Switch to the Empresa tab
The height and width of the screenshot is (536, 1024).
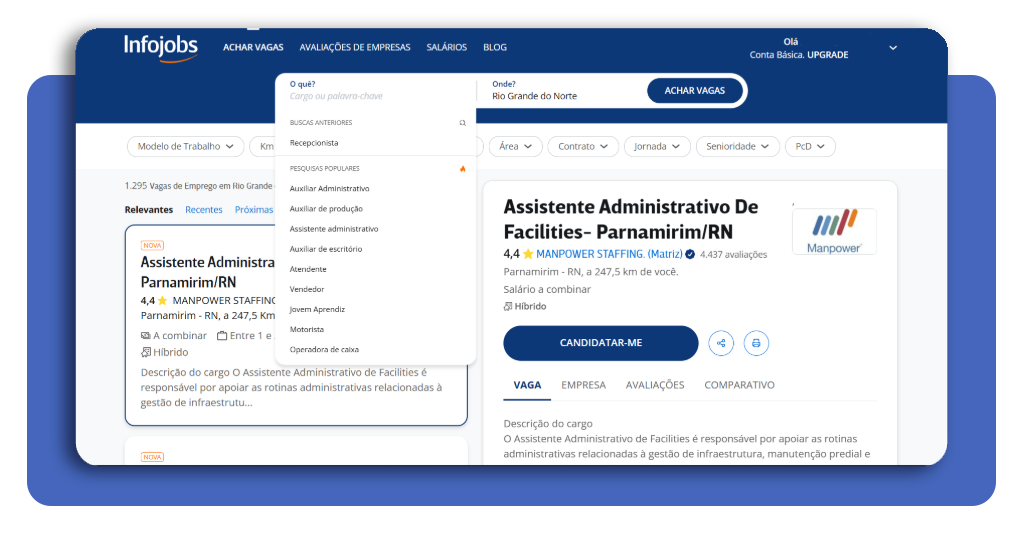[583, 385]
